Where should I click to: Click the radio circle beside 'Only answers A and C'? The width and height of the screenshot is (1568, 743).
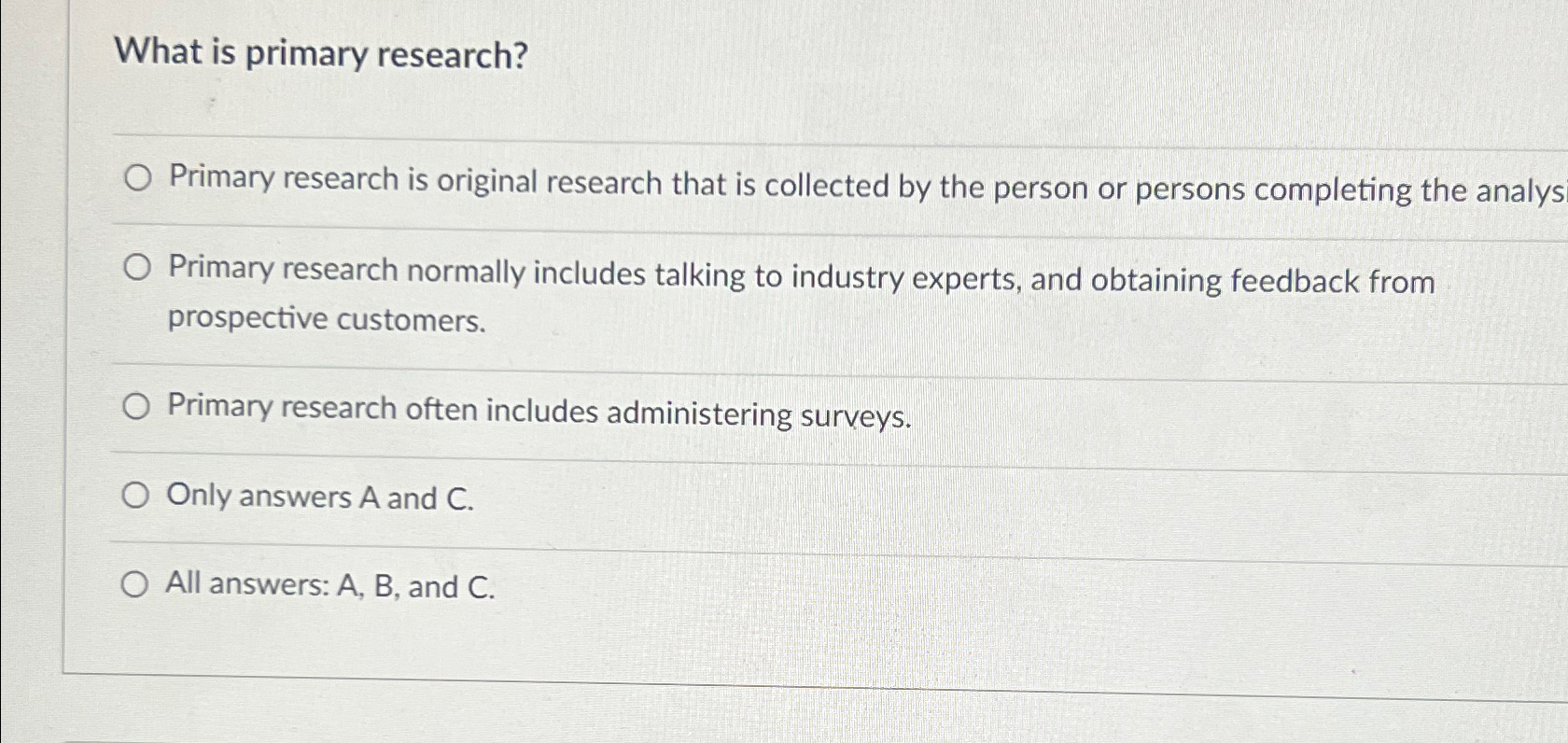[136, 495]
